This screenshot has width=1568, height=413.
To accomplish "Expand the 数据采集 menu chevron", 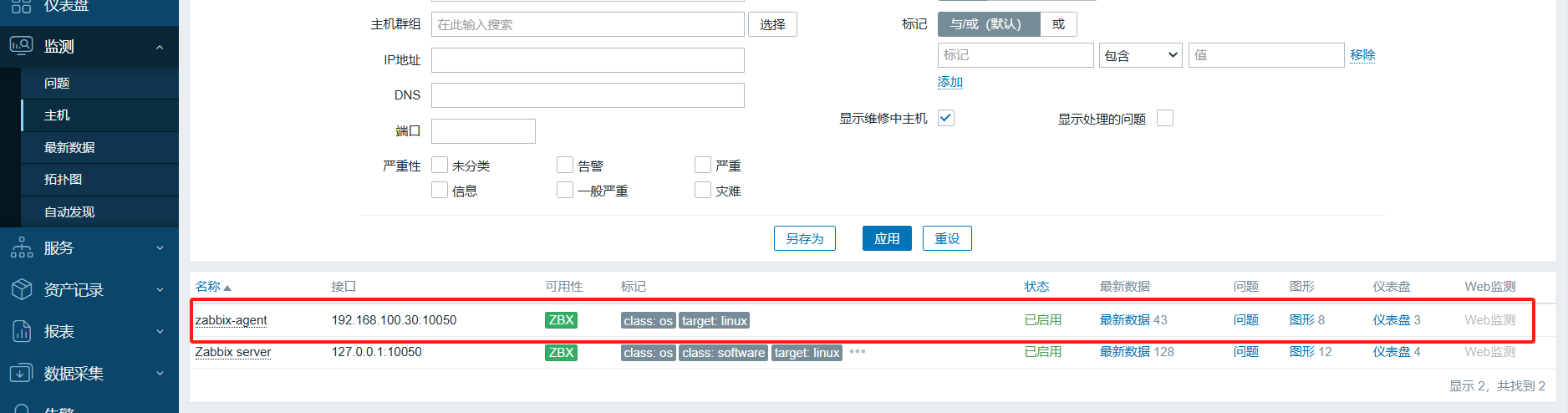I will pos(160,374).
